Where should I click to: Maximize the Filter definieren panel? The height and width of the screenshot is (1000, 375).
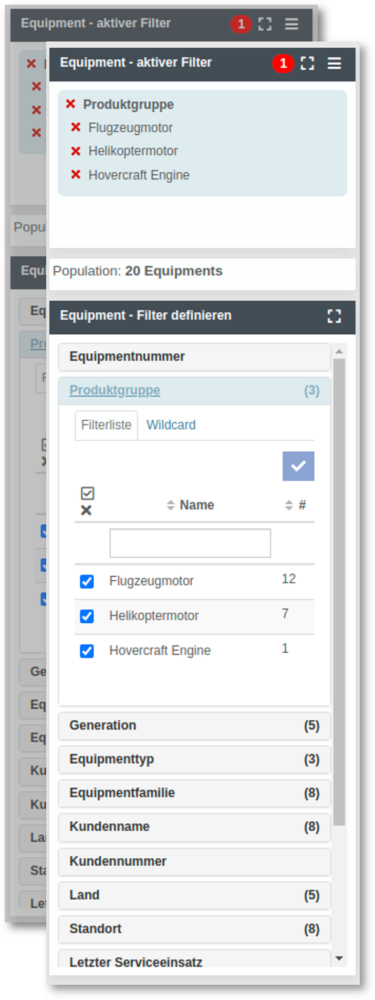(334, 316)
